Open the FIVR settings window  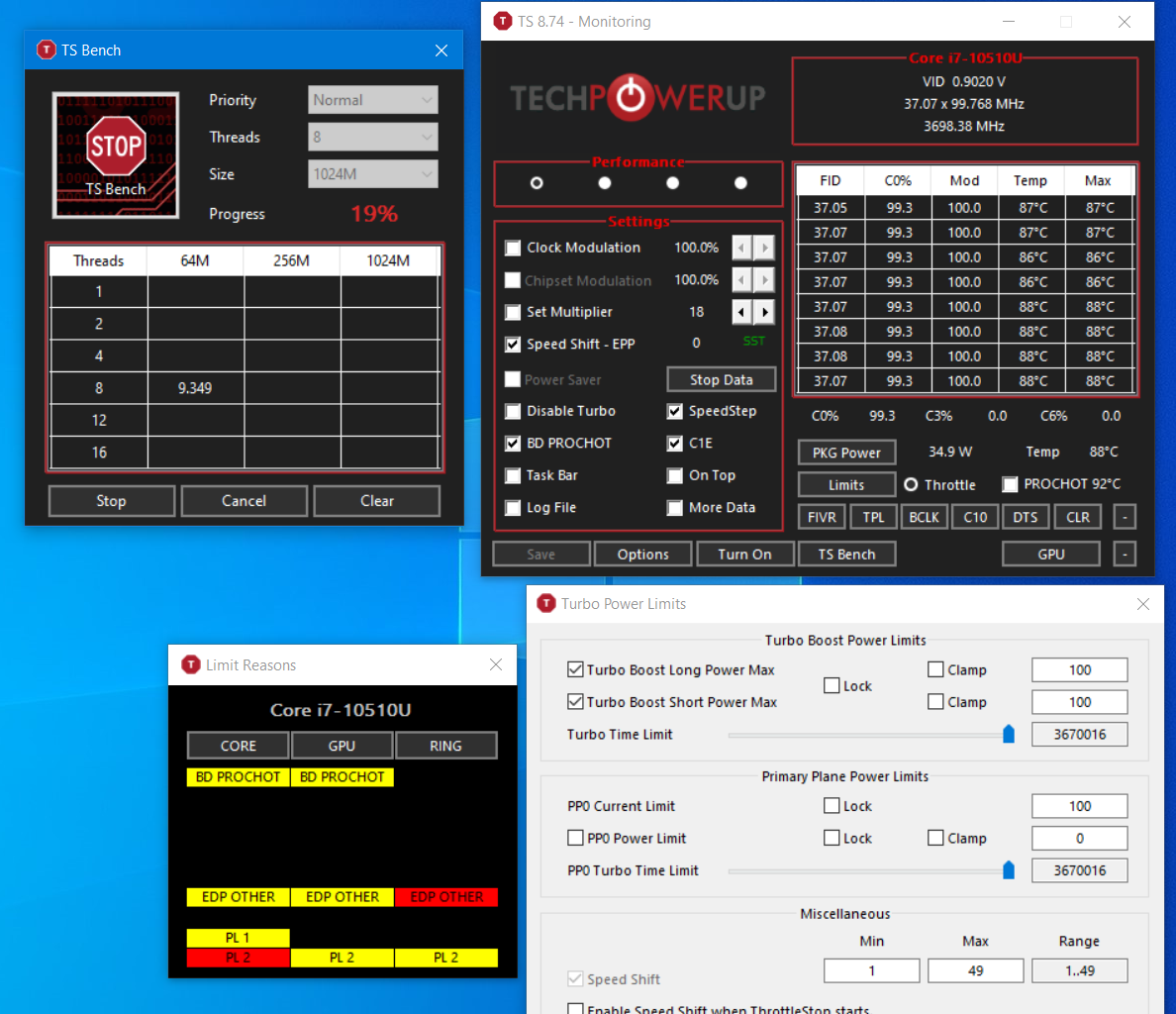(822, 517)
